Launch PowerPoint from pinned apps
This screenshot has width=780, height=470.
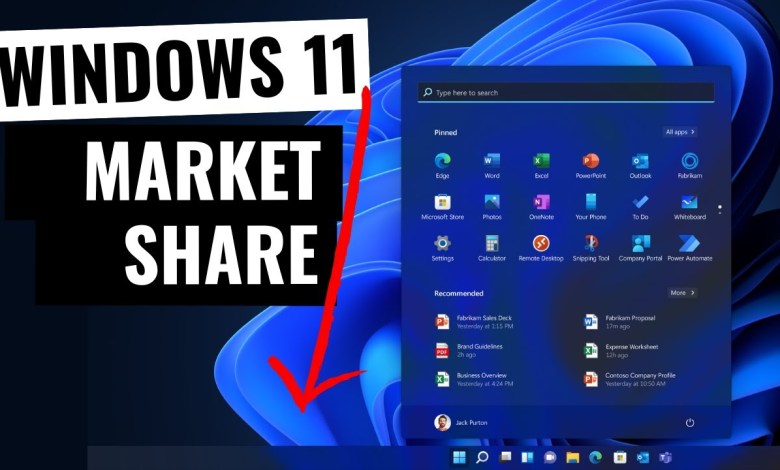(x=590, y=166)
